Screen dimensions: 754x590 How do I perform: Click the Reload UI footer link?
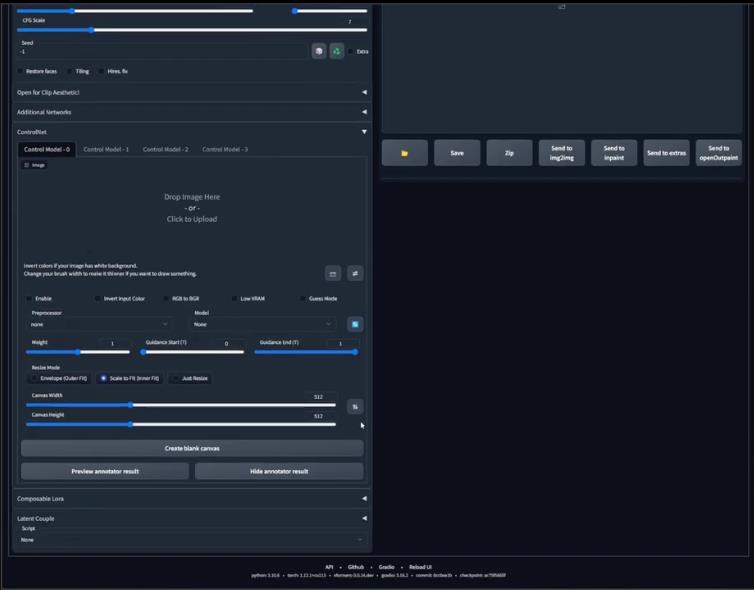click(x=420, y=567)
